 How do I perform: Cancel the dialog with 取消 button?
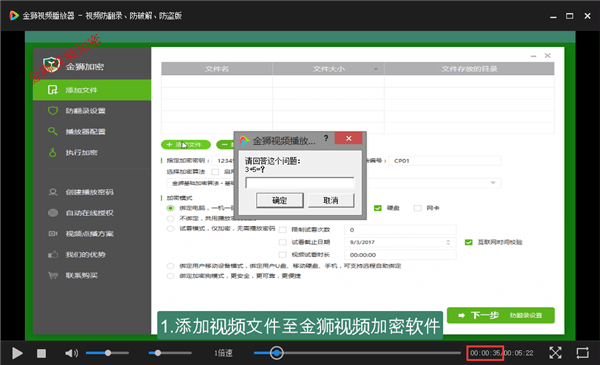(331, 200)
